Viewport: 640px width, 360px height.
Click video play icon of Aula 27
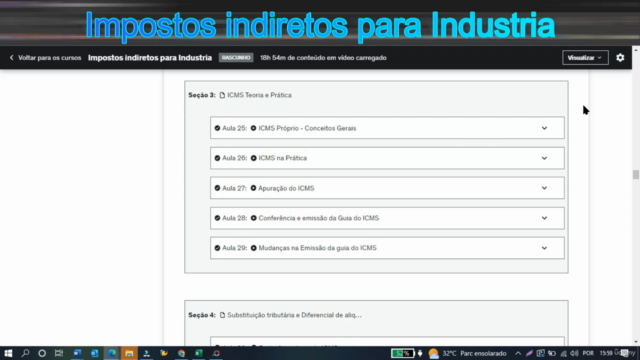coord(253,188)
